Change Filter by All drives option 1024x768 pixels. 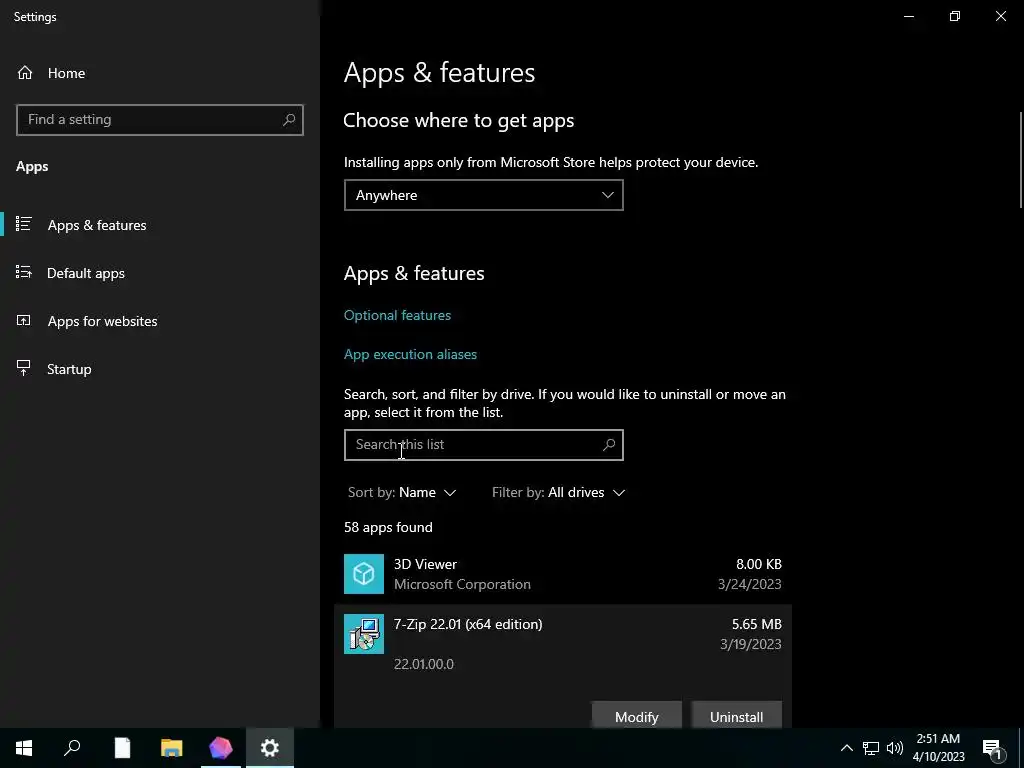tap(558, 492)
